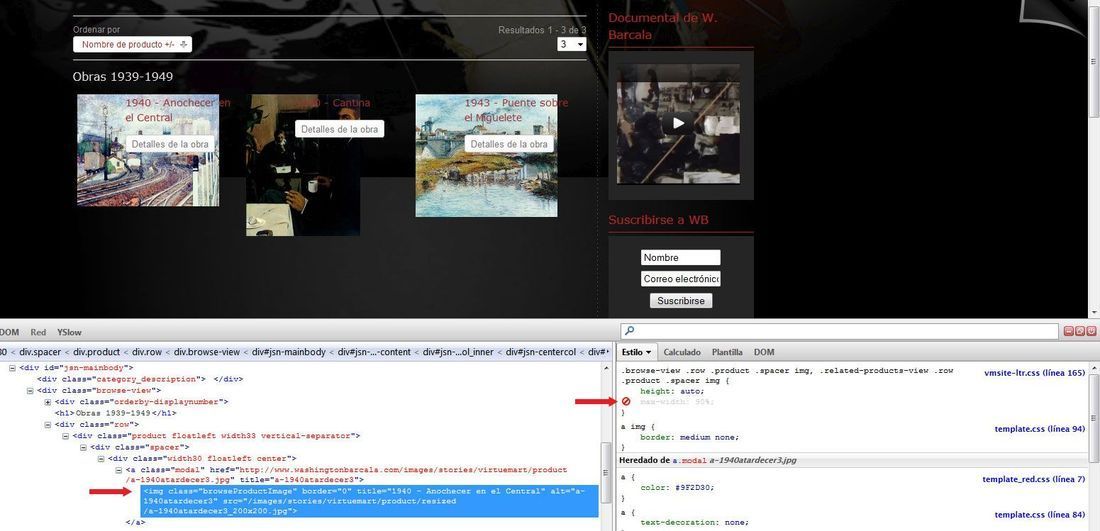Select the highlighted img browseProductImage node
1100x531 pixels.
[x=370, y=501]
